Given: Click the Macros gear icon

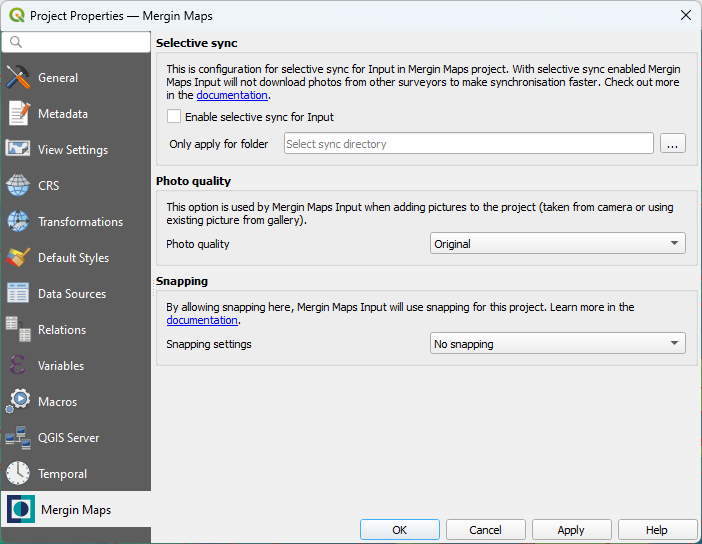Looking at the screenshot, I should click(x=18, y=402).
